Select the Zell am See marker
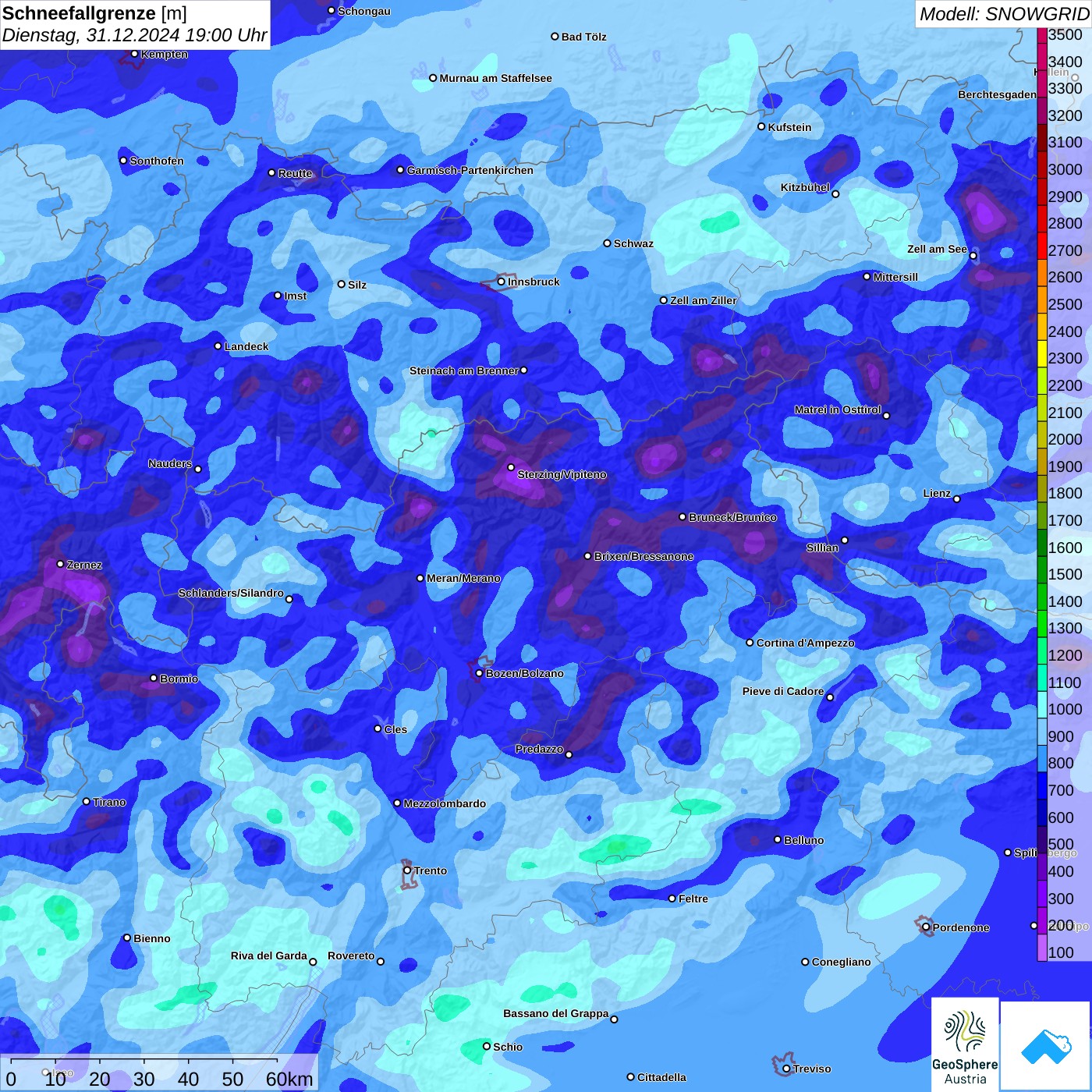The image size is (1092, 1092). [x=973, y=256]
